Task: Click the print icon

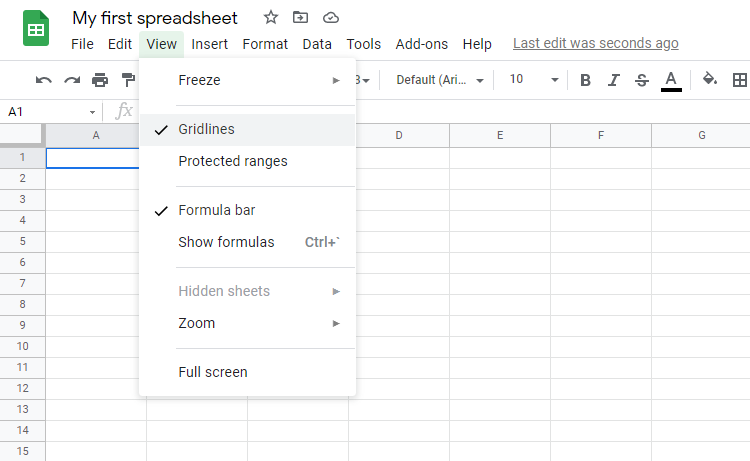Action: click(100, 80)
